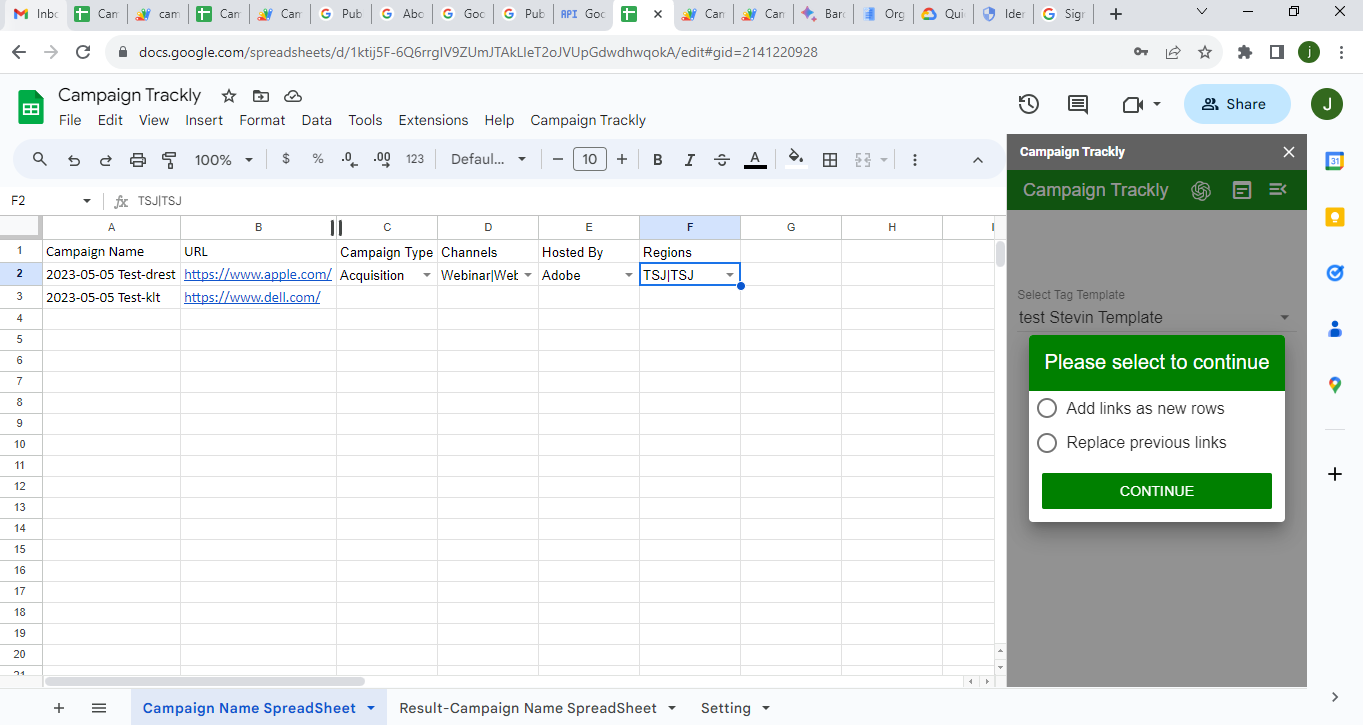Open the borders tool icon

click(x=830, y=159)
